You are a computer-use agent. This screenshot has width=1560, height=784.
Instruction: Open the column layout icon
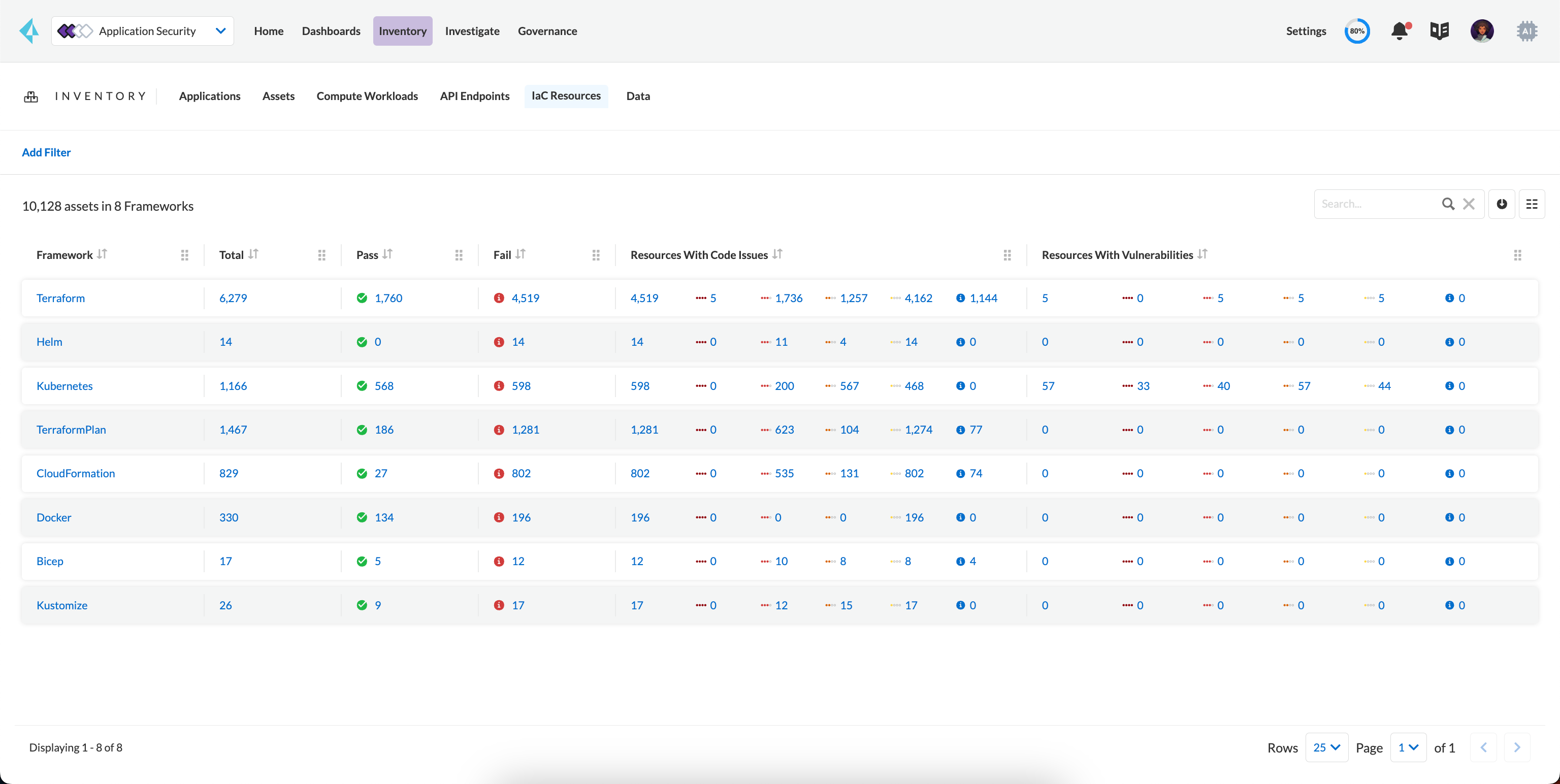point(1532,204)
